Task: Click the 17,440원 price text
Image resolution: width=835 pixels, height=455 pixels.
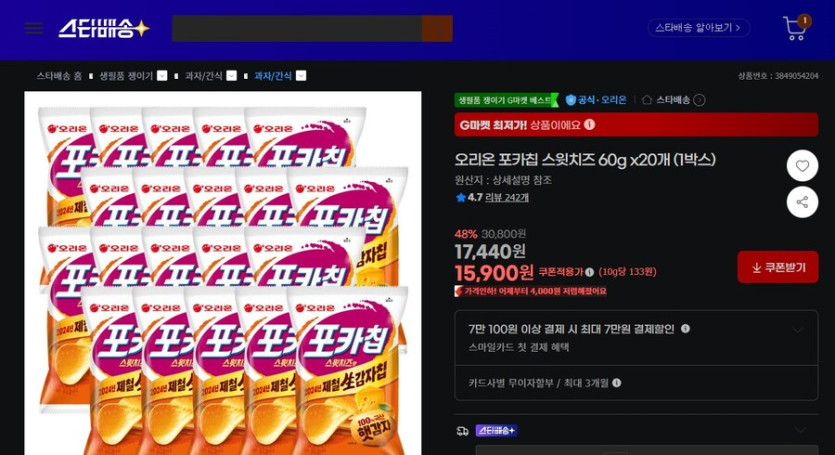Action: click(x=490, y=251)
